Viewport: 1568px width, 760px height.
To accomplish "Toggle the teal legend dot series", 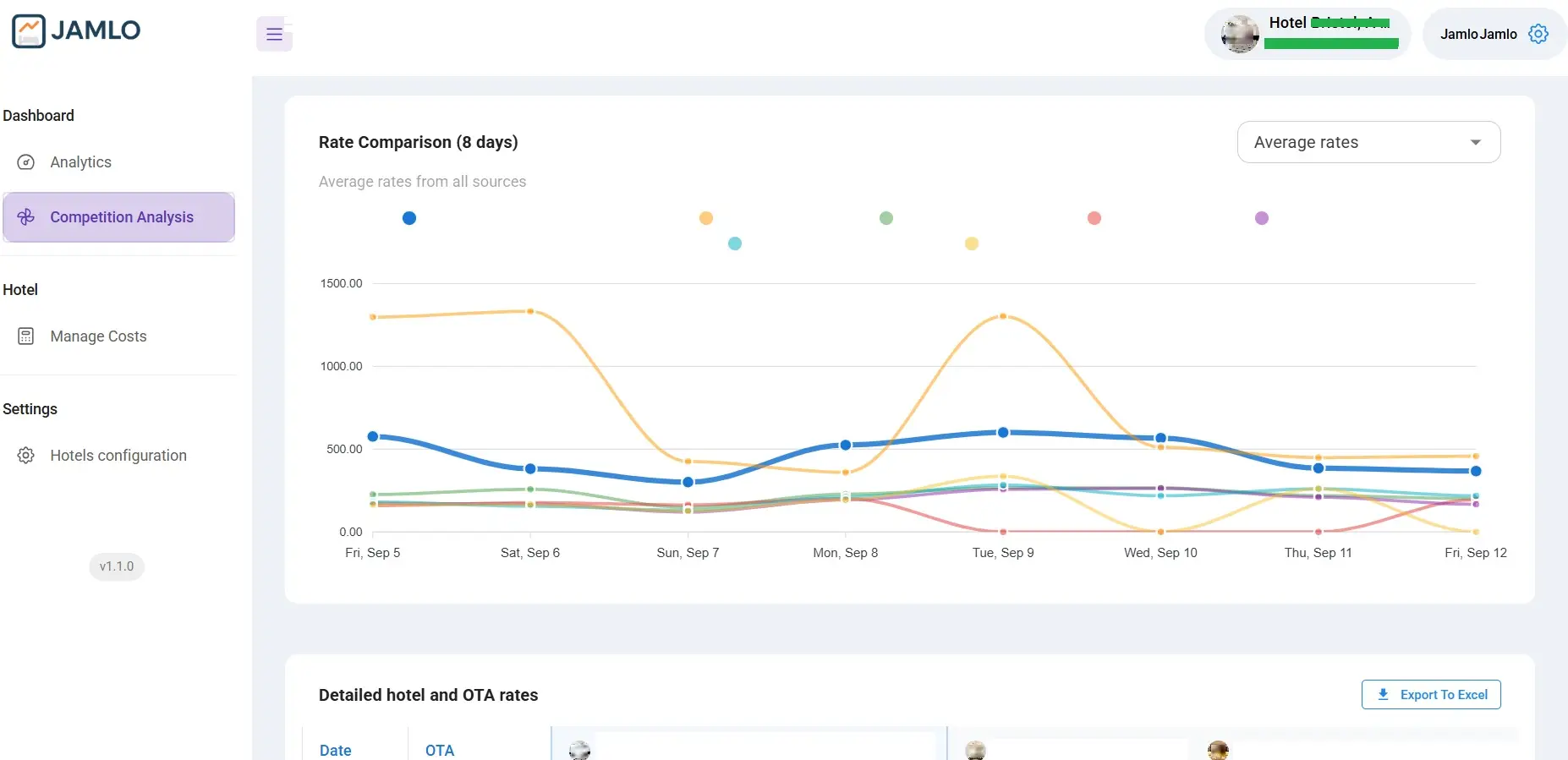I will point(735,243).
